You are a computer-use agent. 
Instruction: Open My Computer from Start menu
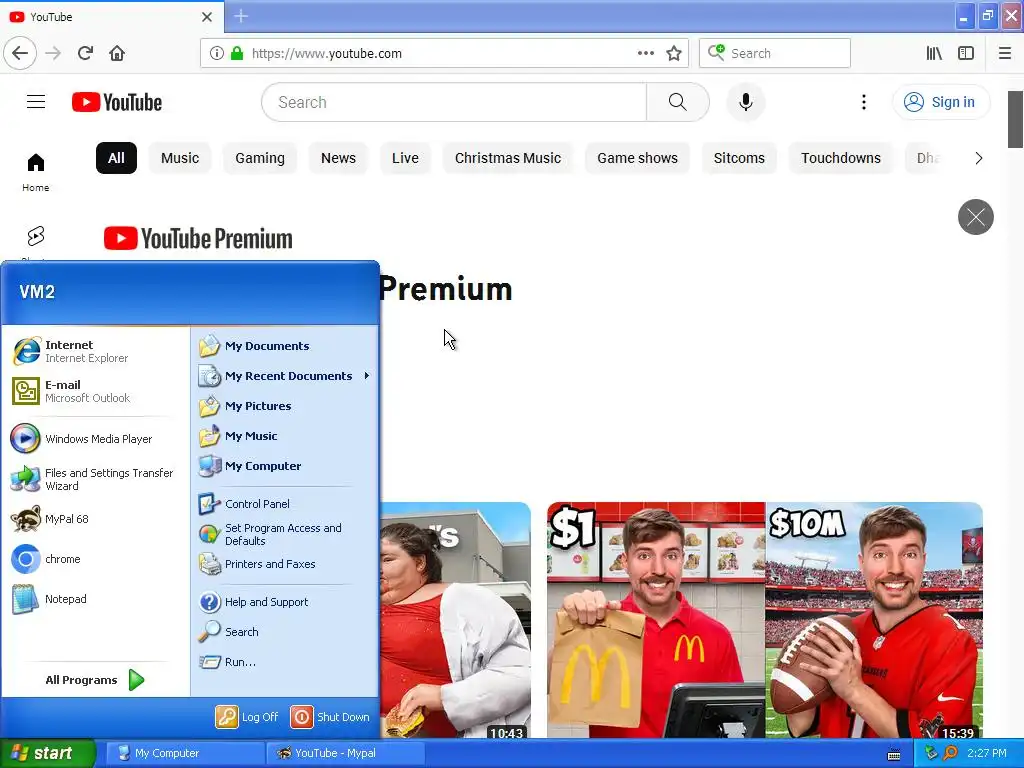(285, 466)
